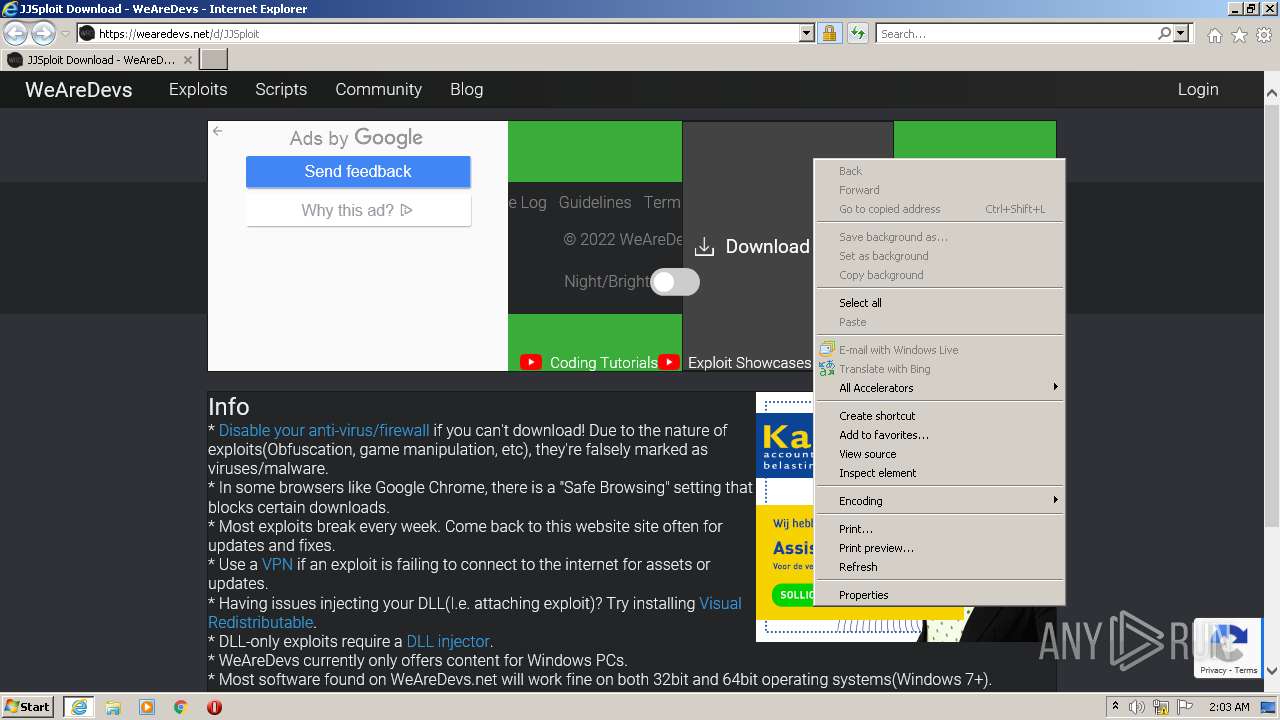The width and height of the screenshot is (1280, 720).
Task: Expand the address bar URL dropdown
Action: pos(807,33)
